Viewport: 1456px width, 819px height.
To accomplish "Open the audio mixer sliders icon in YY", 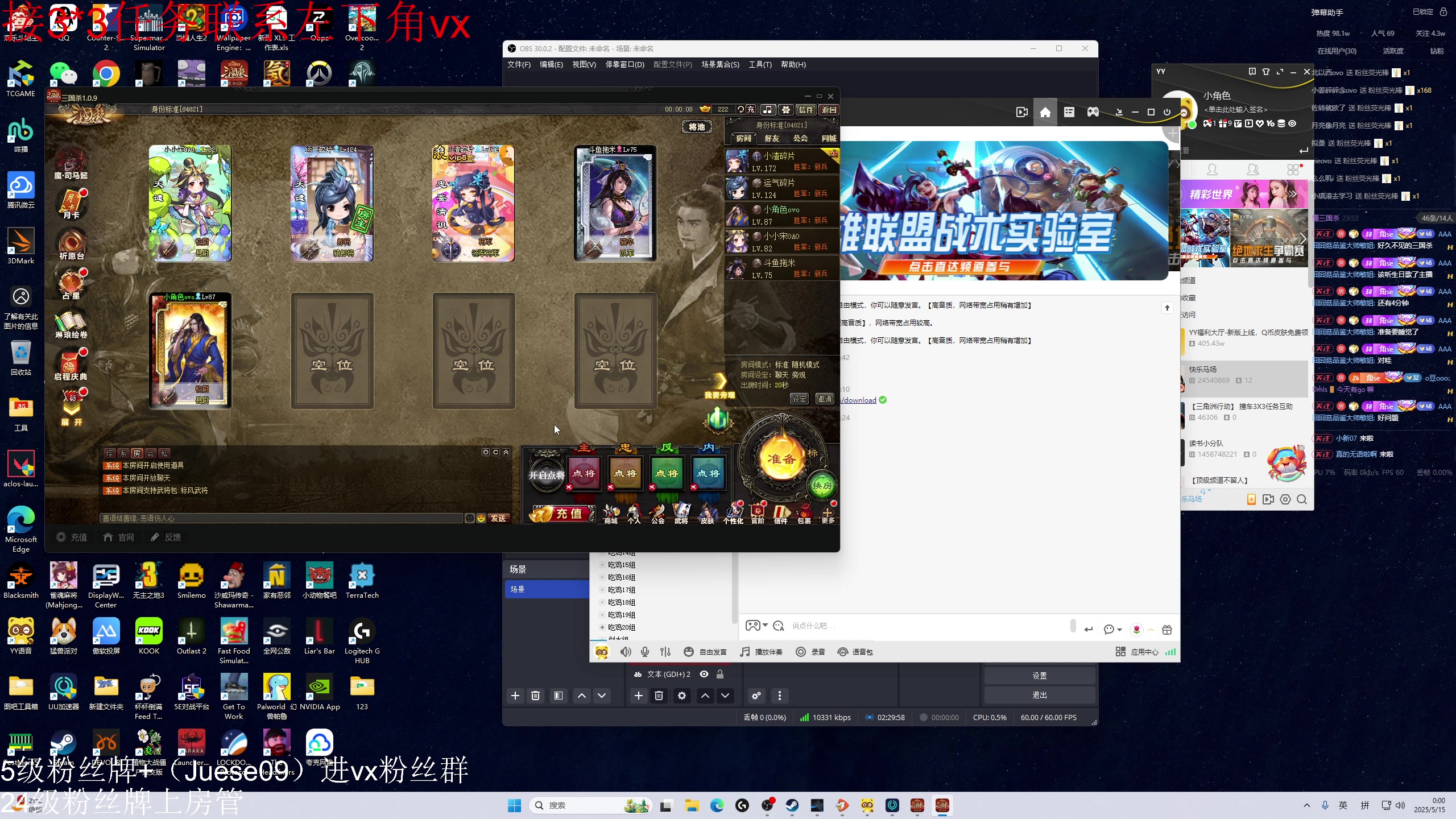I will click(x=665, y=652).
